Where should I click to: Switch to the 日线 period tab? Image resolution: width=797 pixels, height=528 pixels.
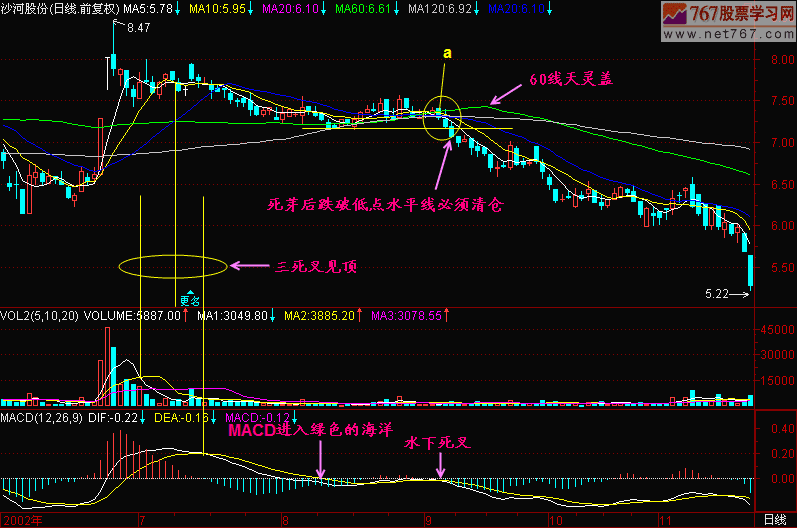click(773, 519)
